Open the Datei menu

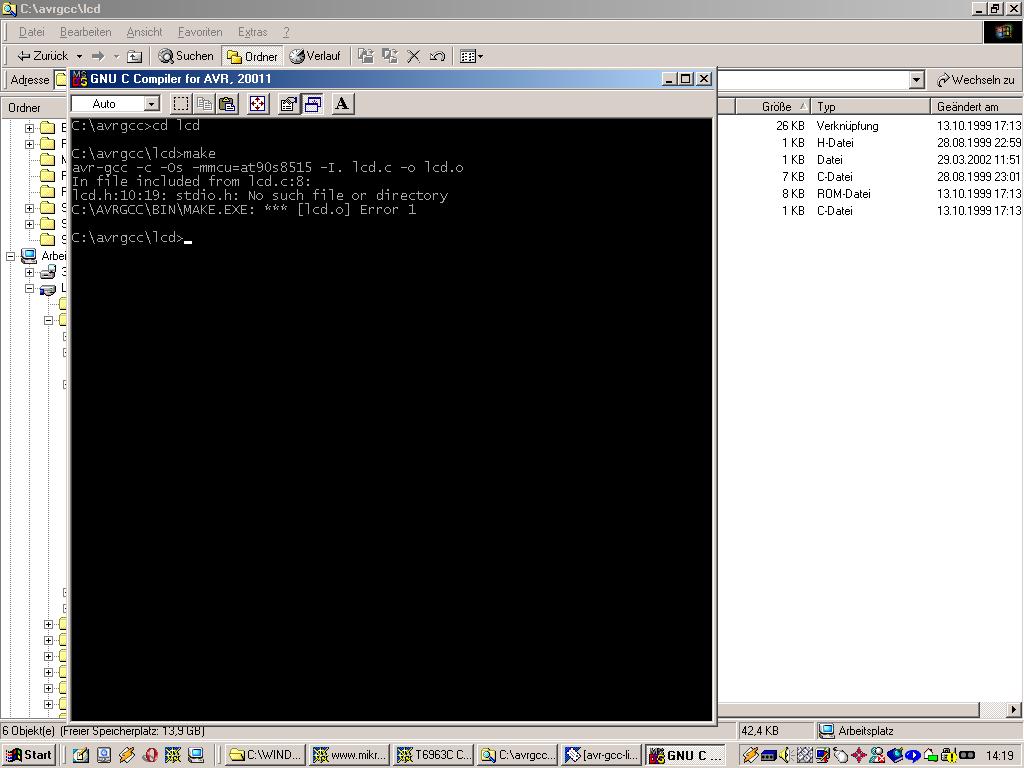coord(31,32)
